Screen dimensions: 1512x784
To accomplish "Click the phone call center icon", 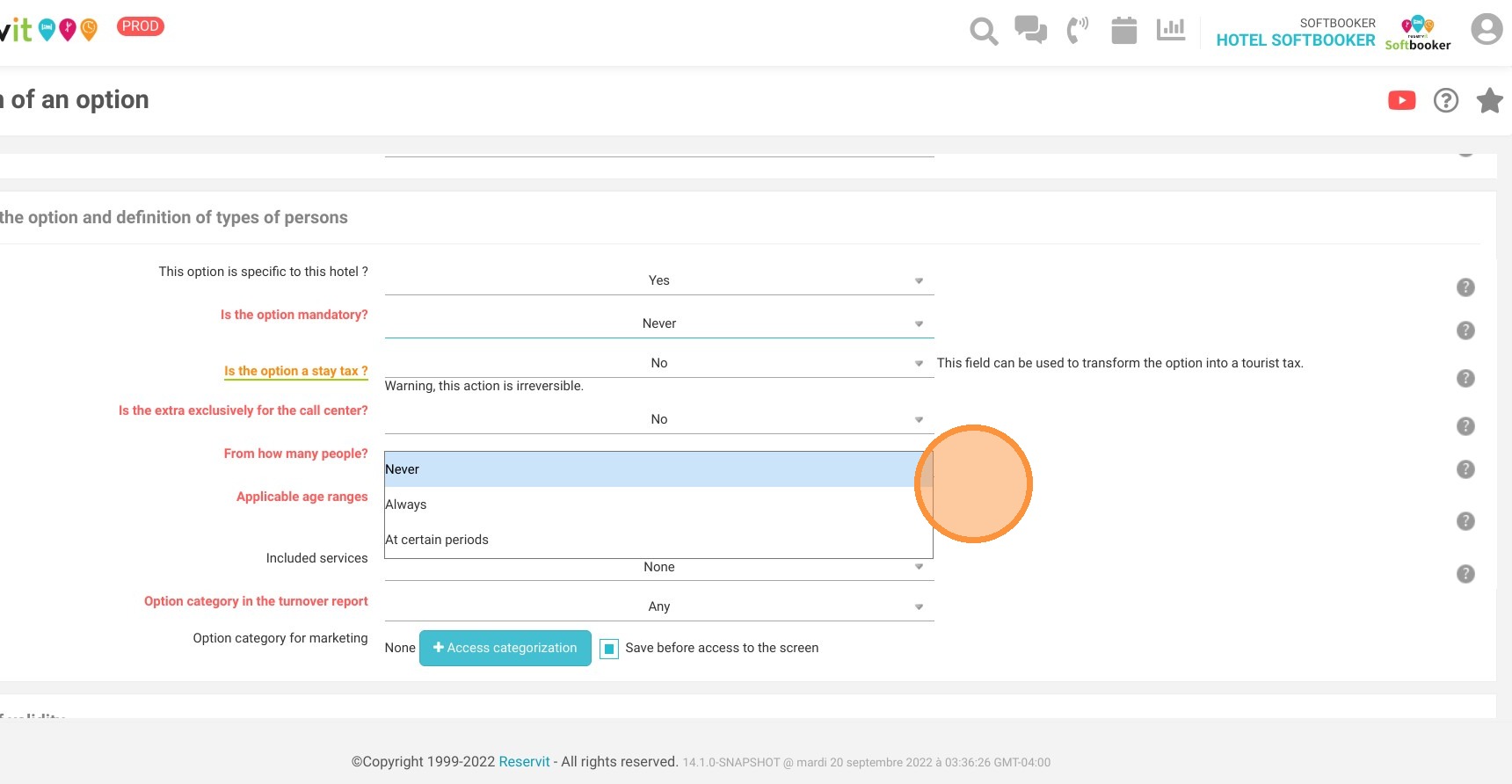I will (x=1077, y=30).
